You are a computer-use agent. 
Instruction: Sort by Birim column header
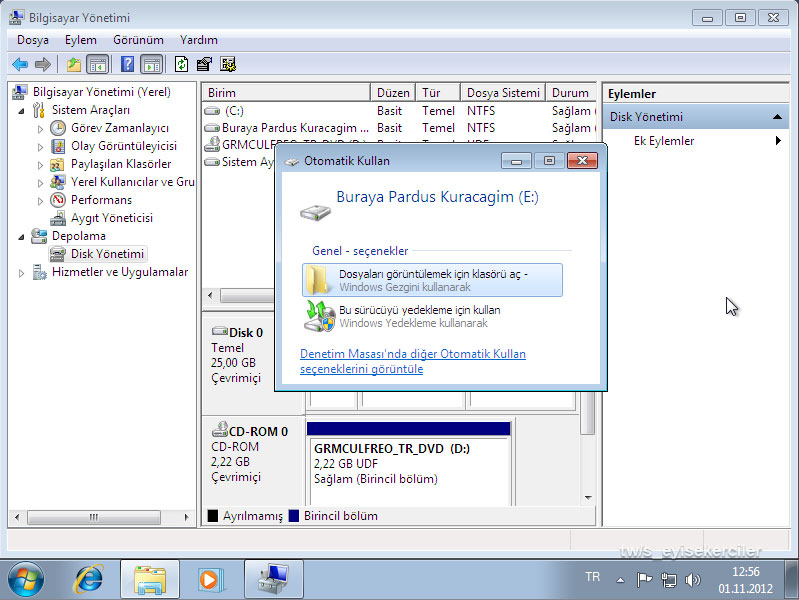[x=286, y=93]
